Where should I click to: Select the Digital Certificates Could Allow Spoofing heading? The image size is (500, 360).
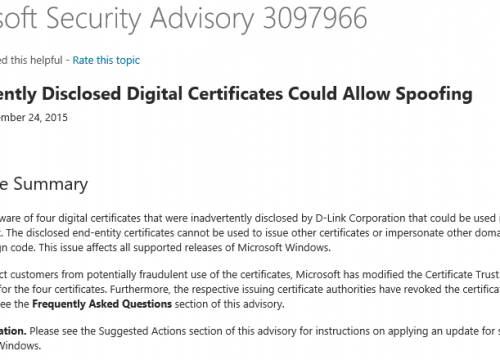(x=299, y=94)
